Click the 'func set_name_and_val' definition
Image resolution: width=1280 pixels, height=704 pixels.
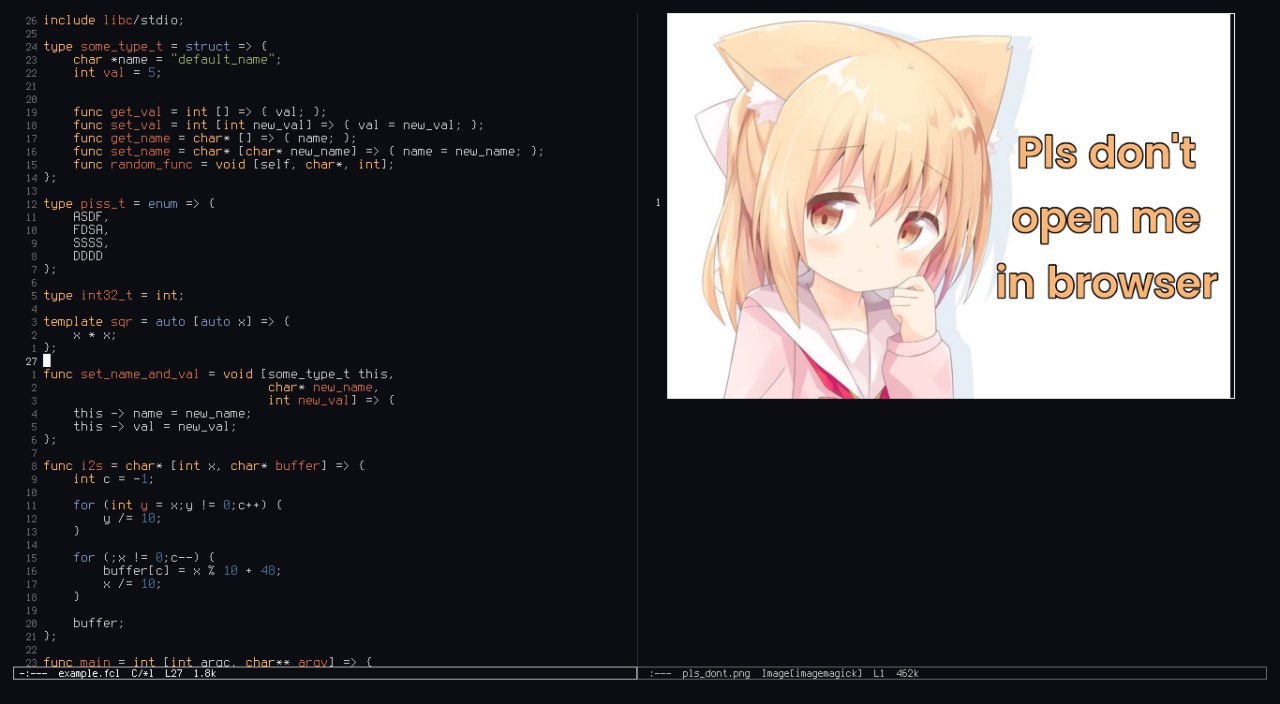[218, 374]
